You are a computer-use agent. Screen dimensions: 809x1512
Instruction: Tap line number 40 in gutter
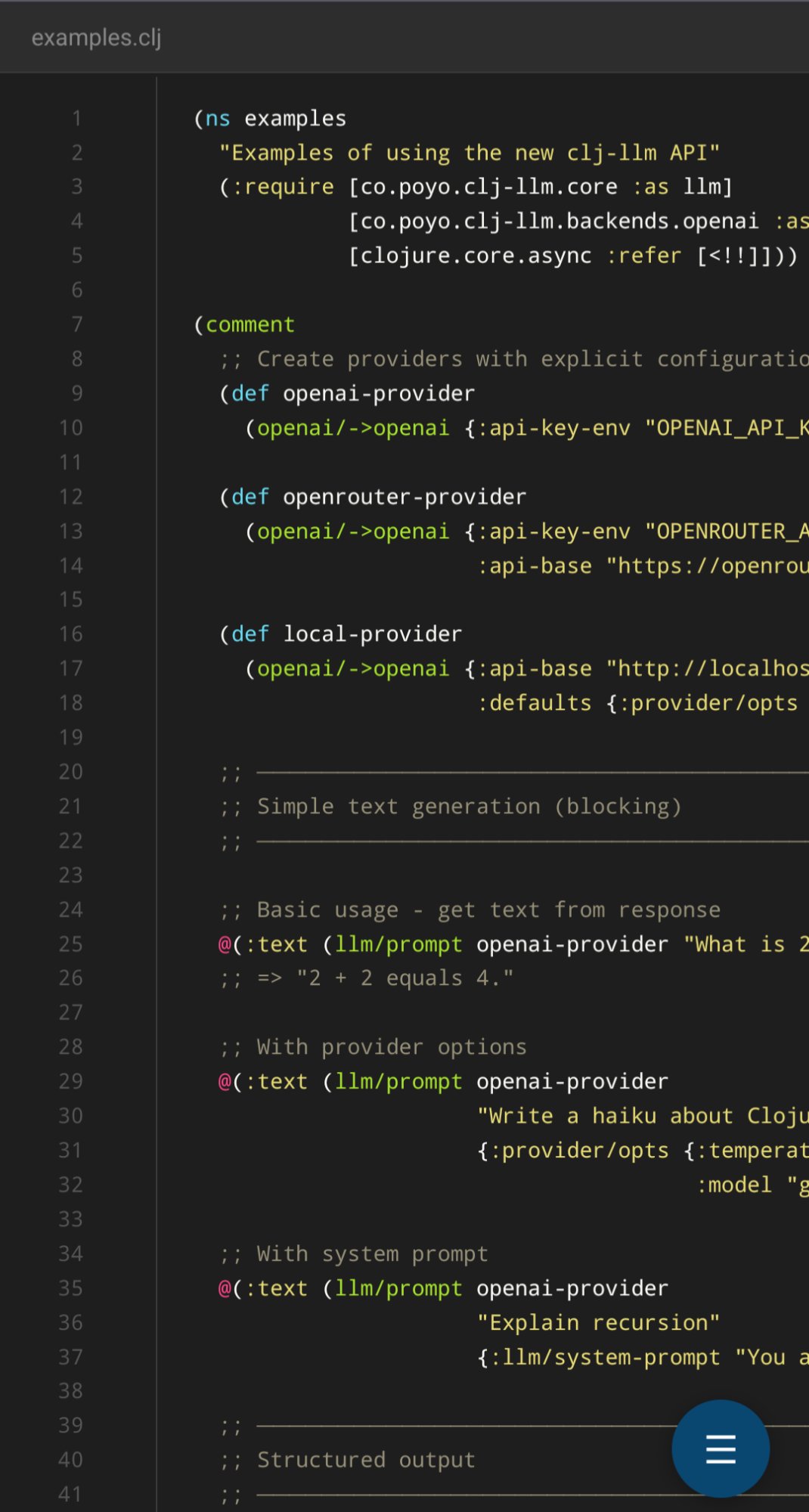(70, 1459)
